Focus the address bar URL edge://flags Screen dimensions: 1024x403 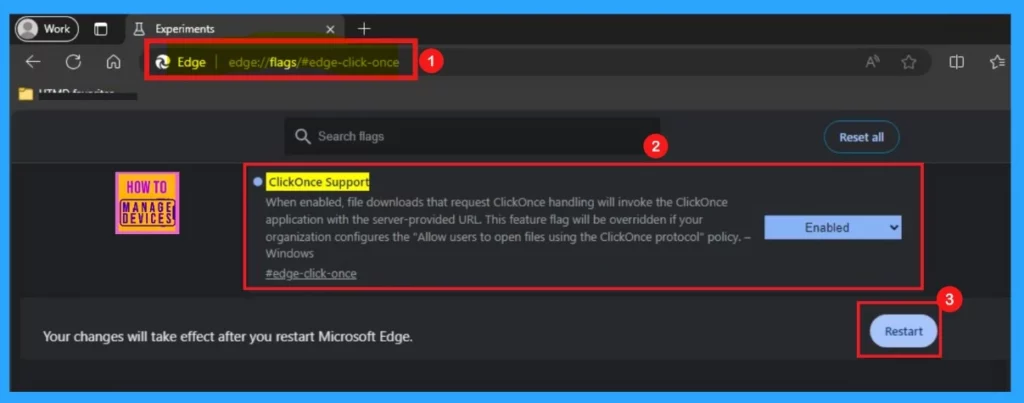click(313, 63)
